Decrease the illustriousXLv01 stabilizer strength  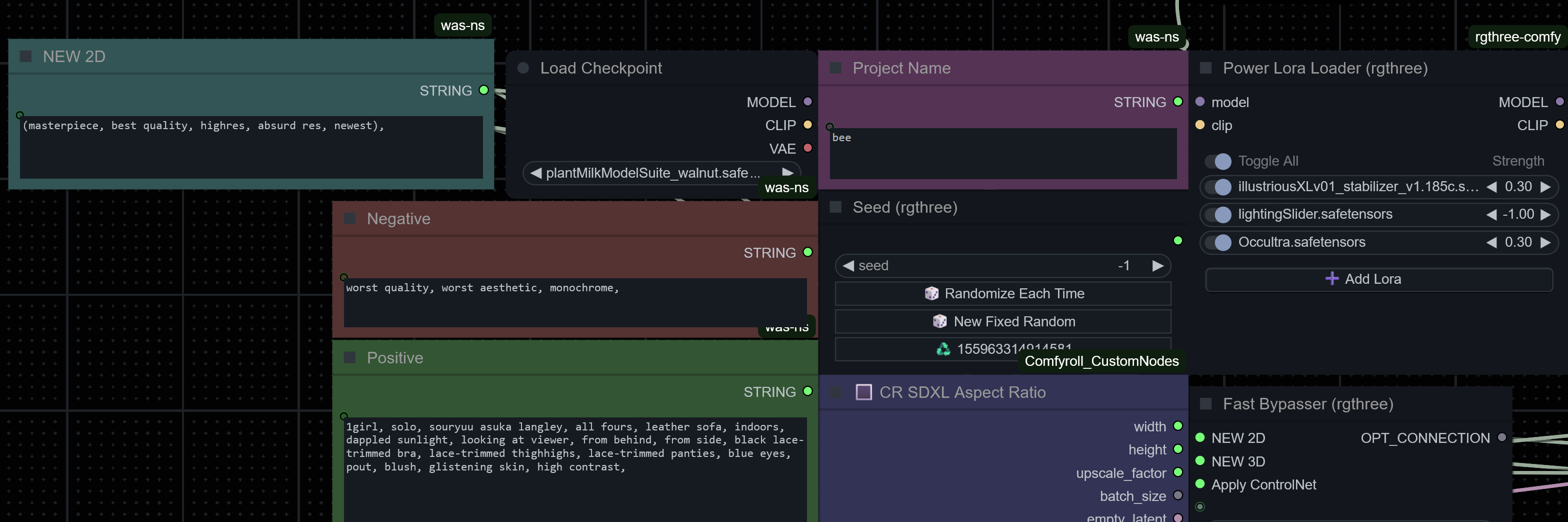tap(1491, 187)
